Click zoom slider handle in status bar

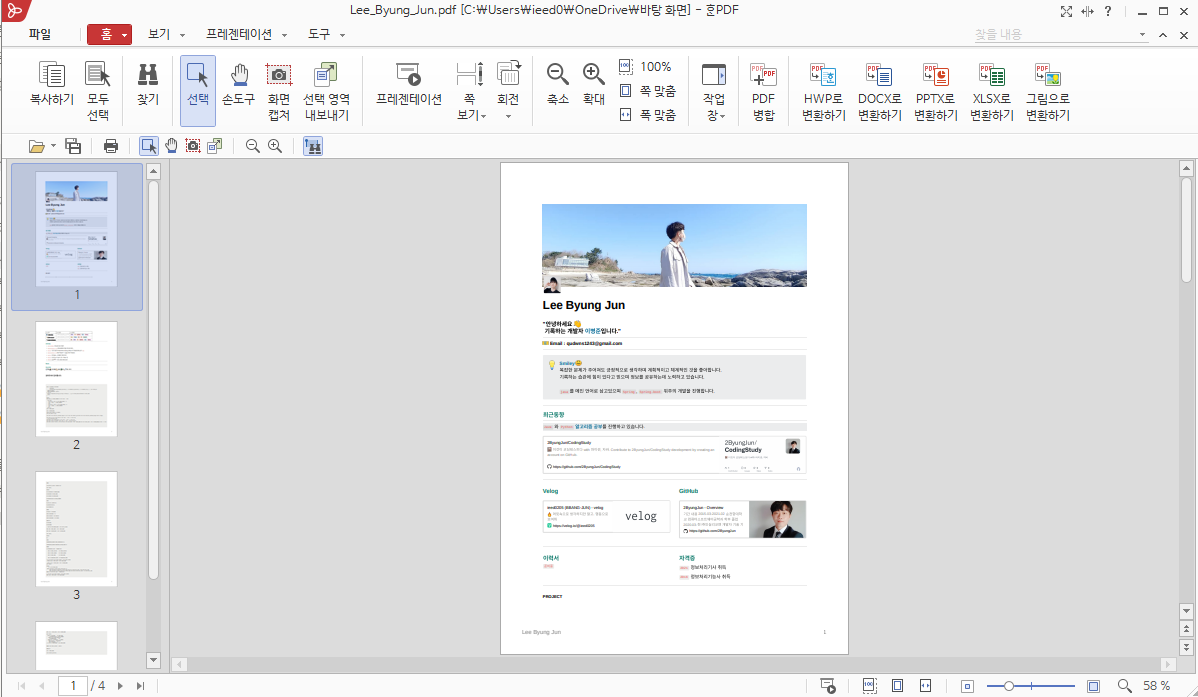(1009, 686)
